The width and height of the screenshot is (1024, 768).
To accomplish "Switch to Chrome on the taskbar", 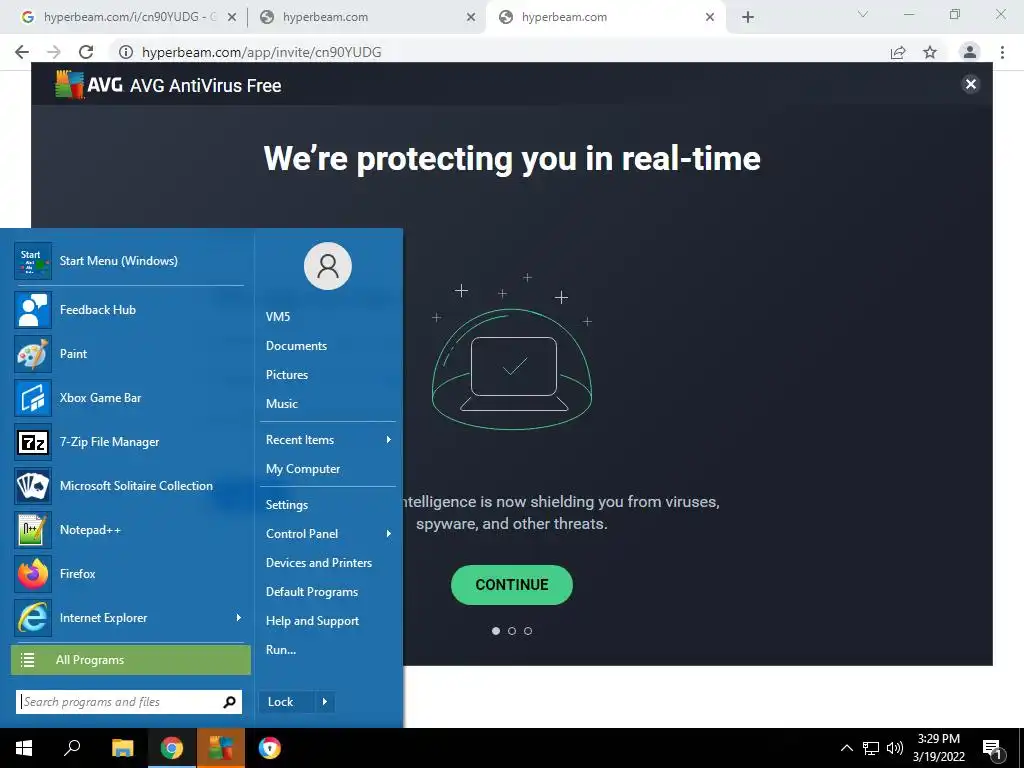I will point(172,748).
